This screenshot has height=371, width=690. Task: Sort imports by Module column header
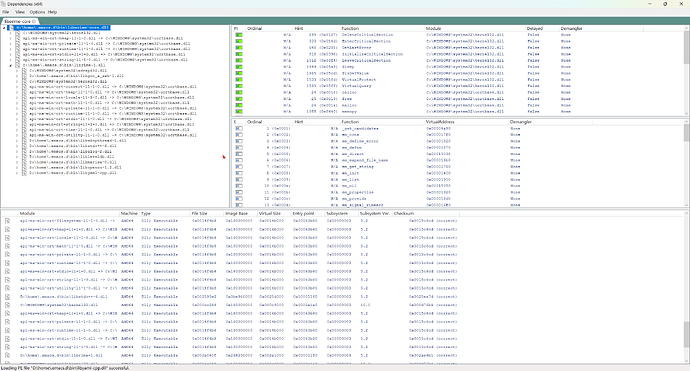click(433, 28)
